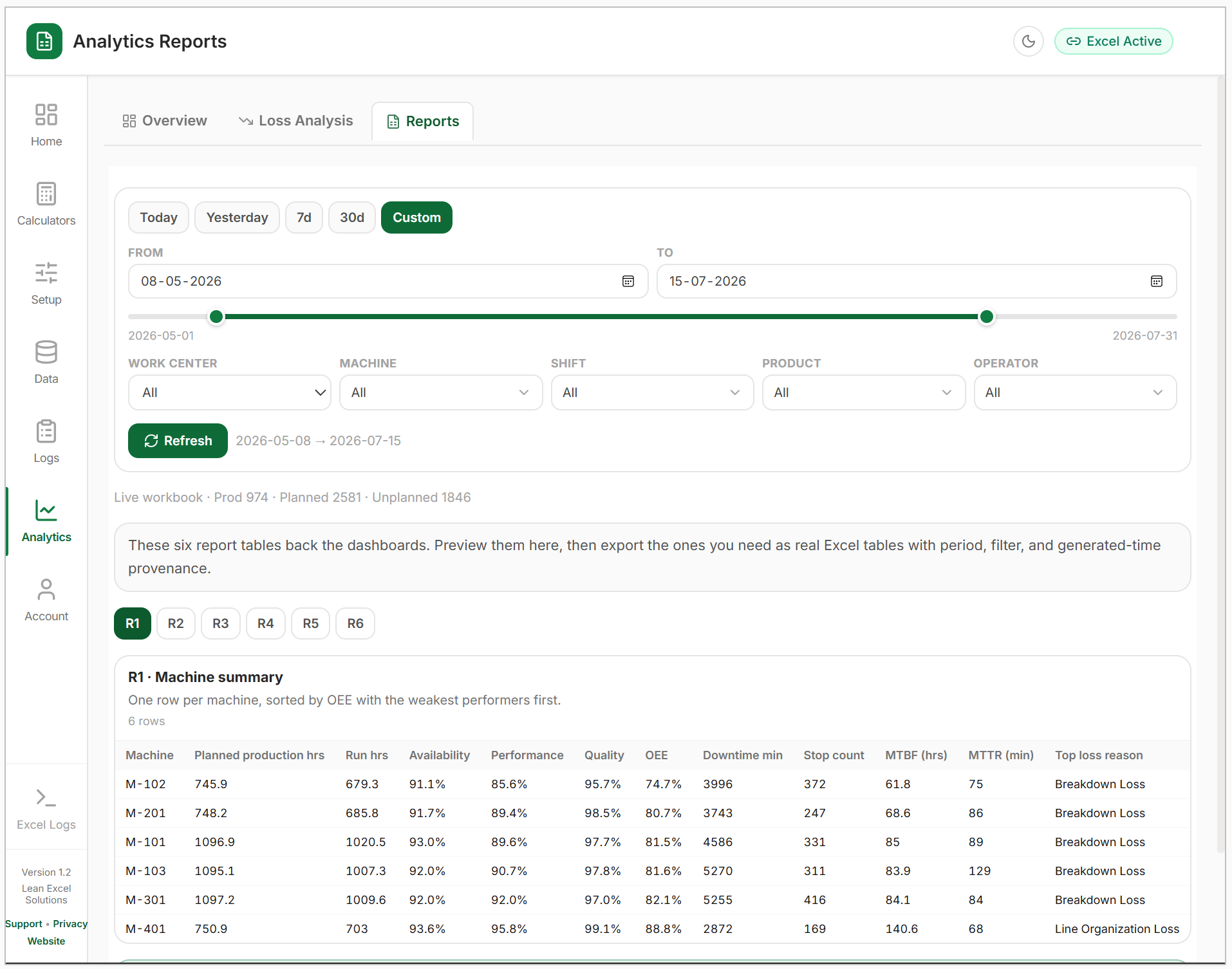1232x969 pixels.
Task: Switch to the Overview tab
Action: pos(165,121)
